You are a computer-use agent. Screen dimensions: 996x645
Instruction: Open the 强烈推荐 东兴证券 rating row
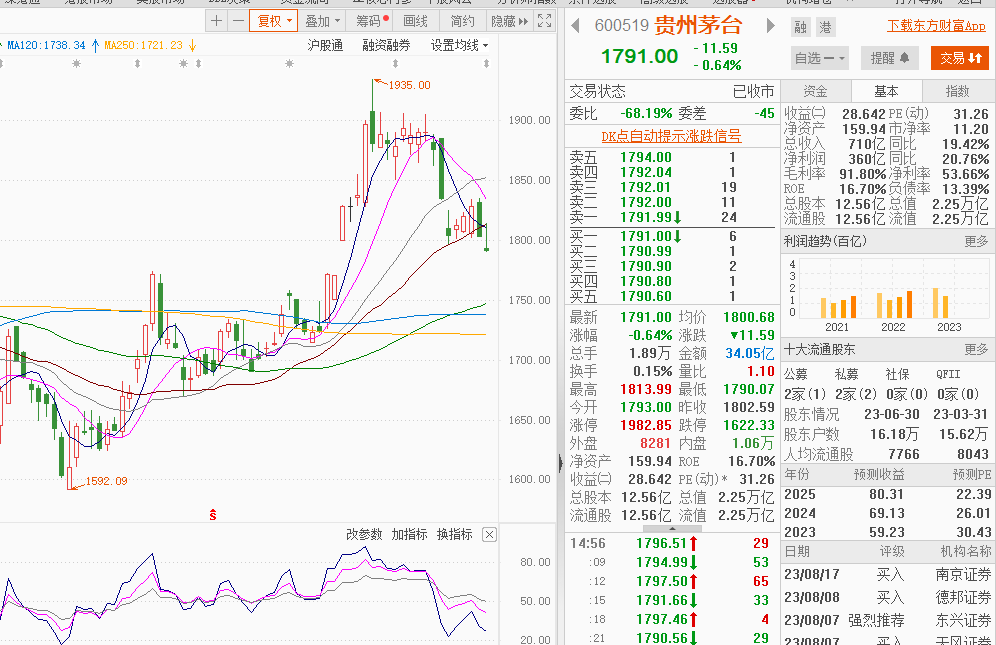click(887, 621)
